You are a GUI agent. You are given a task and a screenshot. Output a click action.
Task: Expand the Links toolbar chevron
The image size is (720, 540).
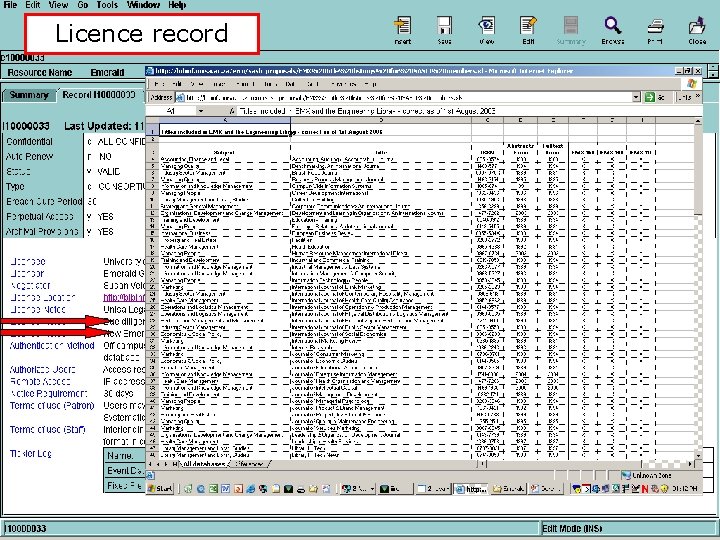point(698,96)
